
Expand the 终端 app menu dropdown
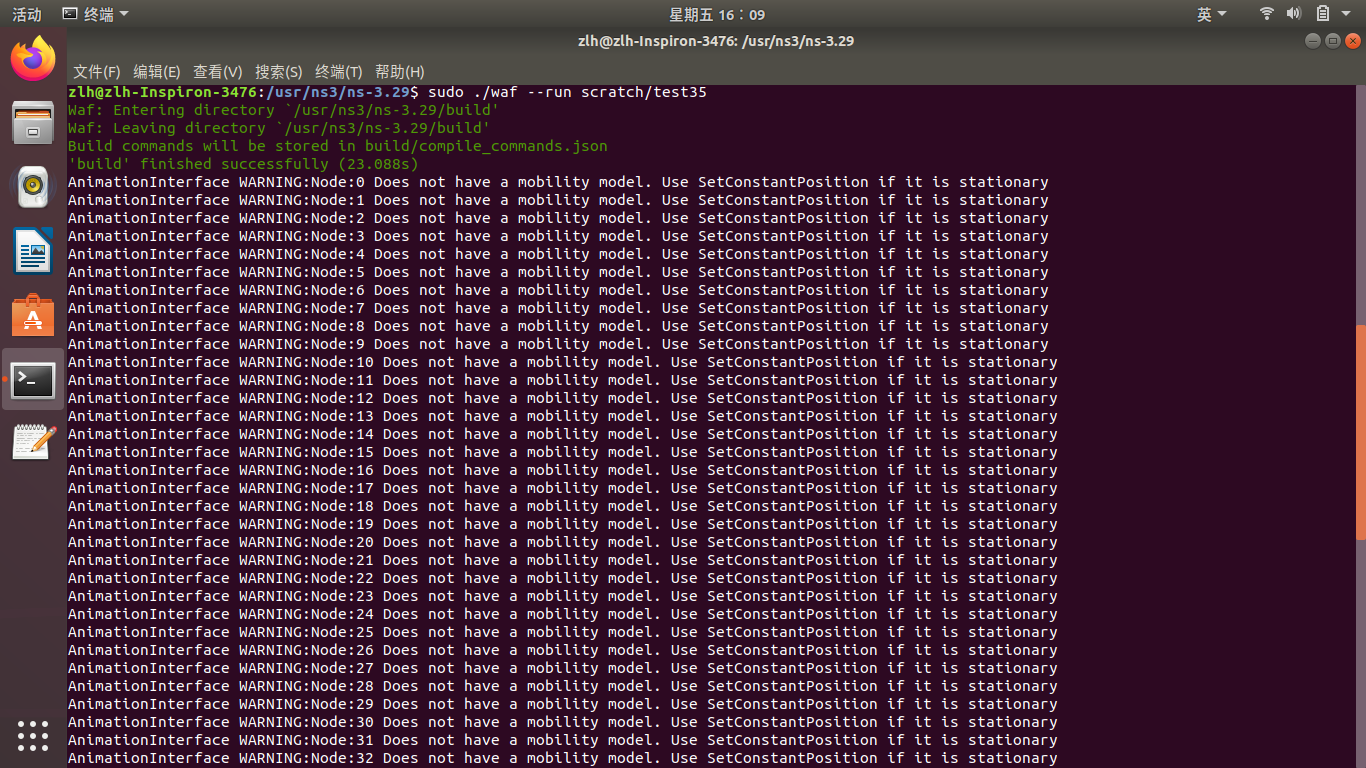[x=95, y=14]
